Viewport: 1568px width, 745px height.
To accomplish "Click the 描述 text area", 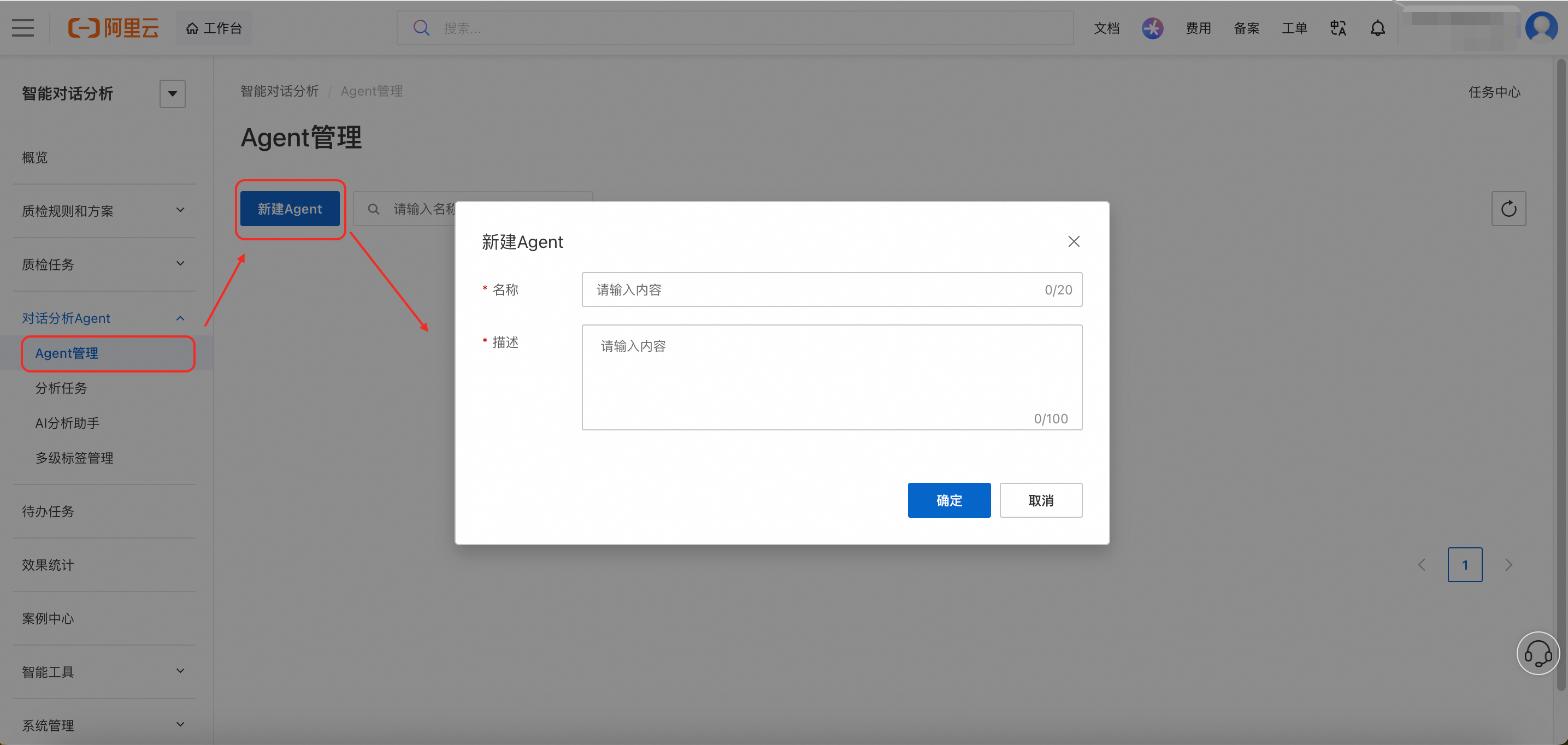I will click(832, 377).
